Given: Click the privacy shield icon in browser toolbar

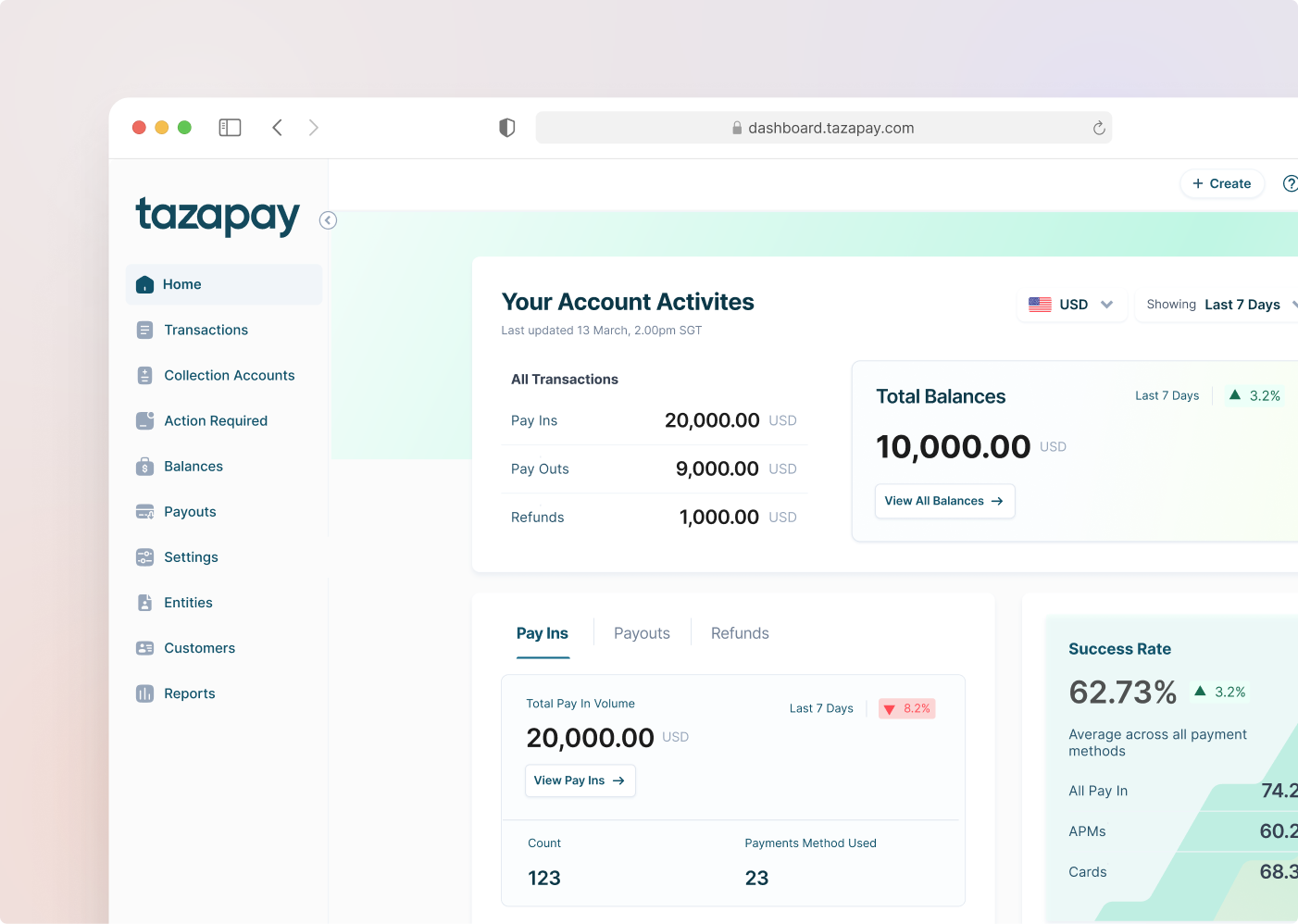Looking at the screenshot, I should pyautogui.click(x=506, y=128).
